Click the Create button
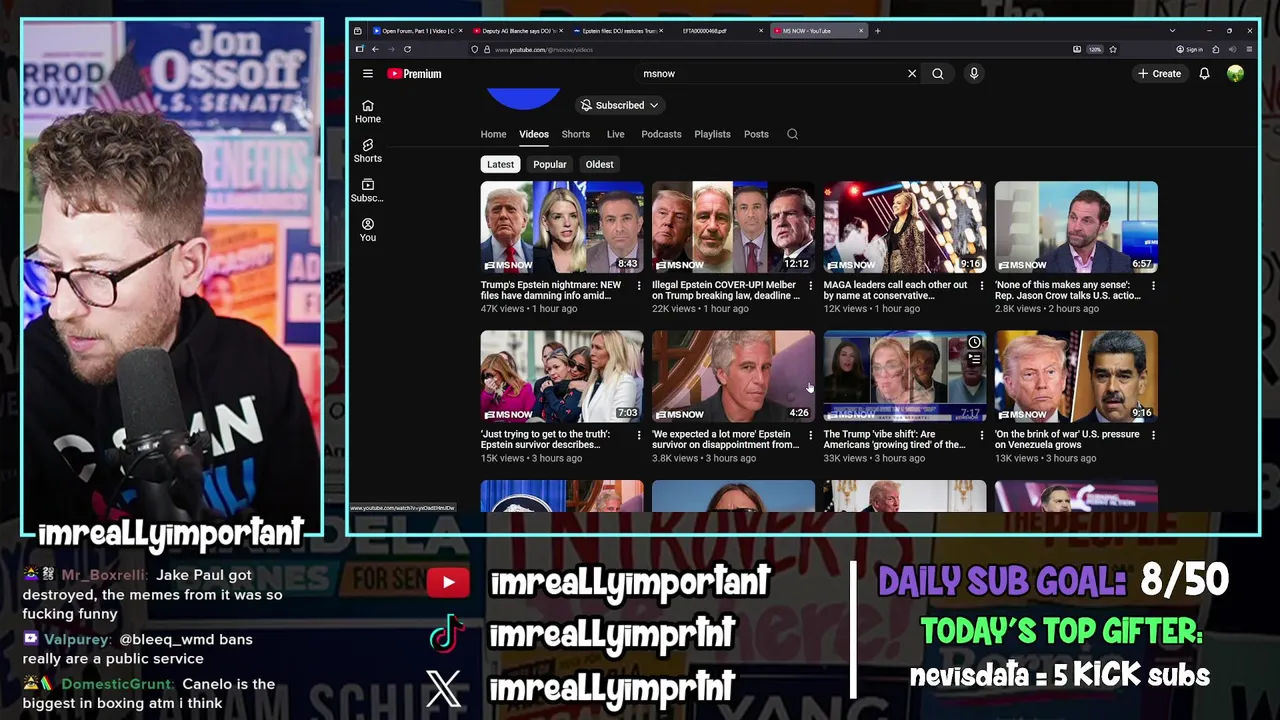Screen dimensions: 1280x720 [x=1159, y=74]
